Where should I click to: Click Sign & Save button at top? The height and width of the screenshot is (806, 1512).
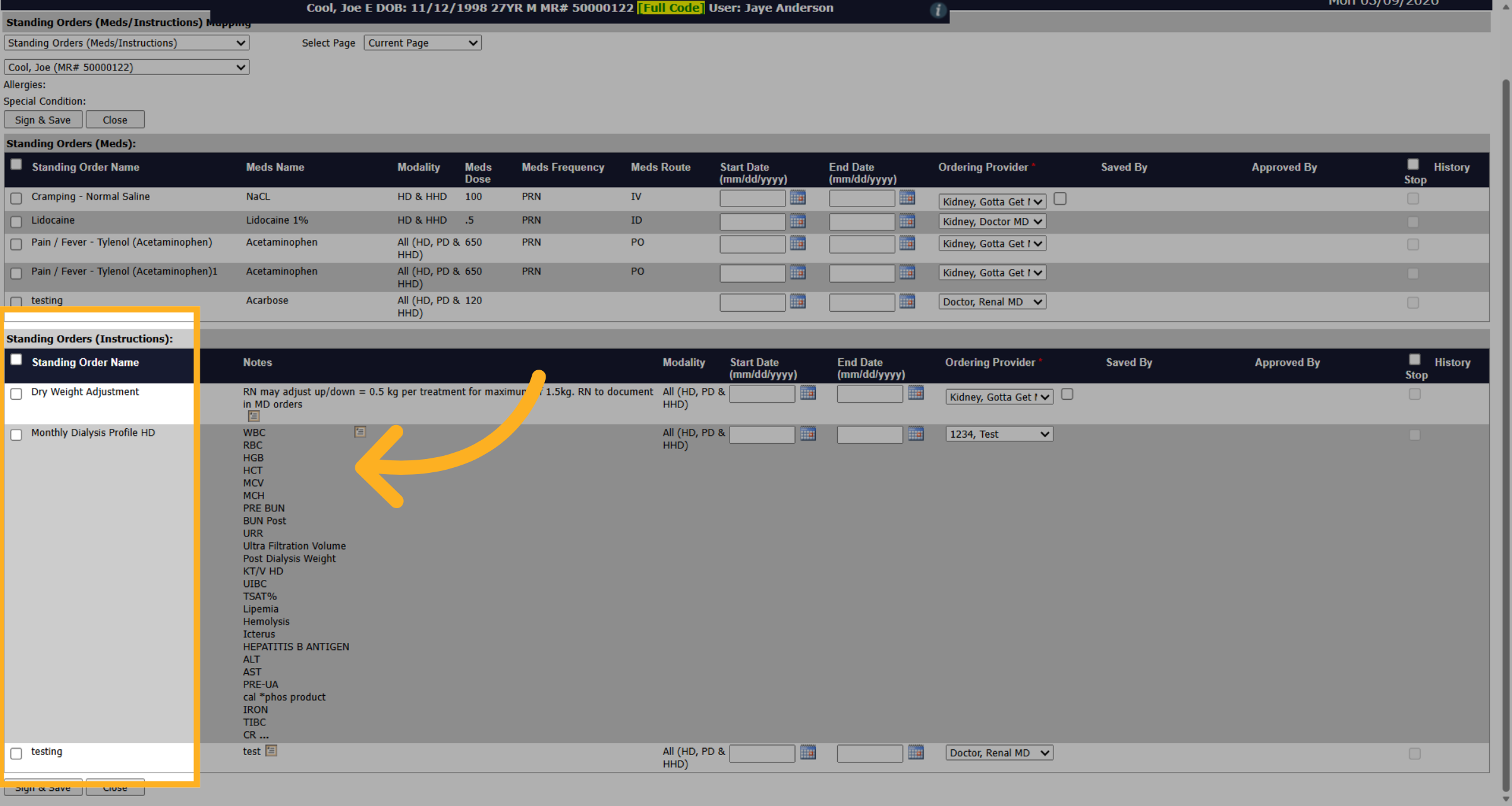click(x=43, y=120)
